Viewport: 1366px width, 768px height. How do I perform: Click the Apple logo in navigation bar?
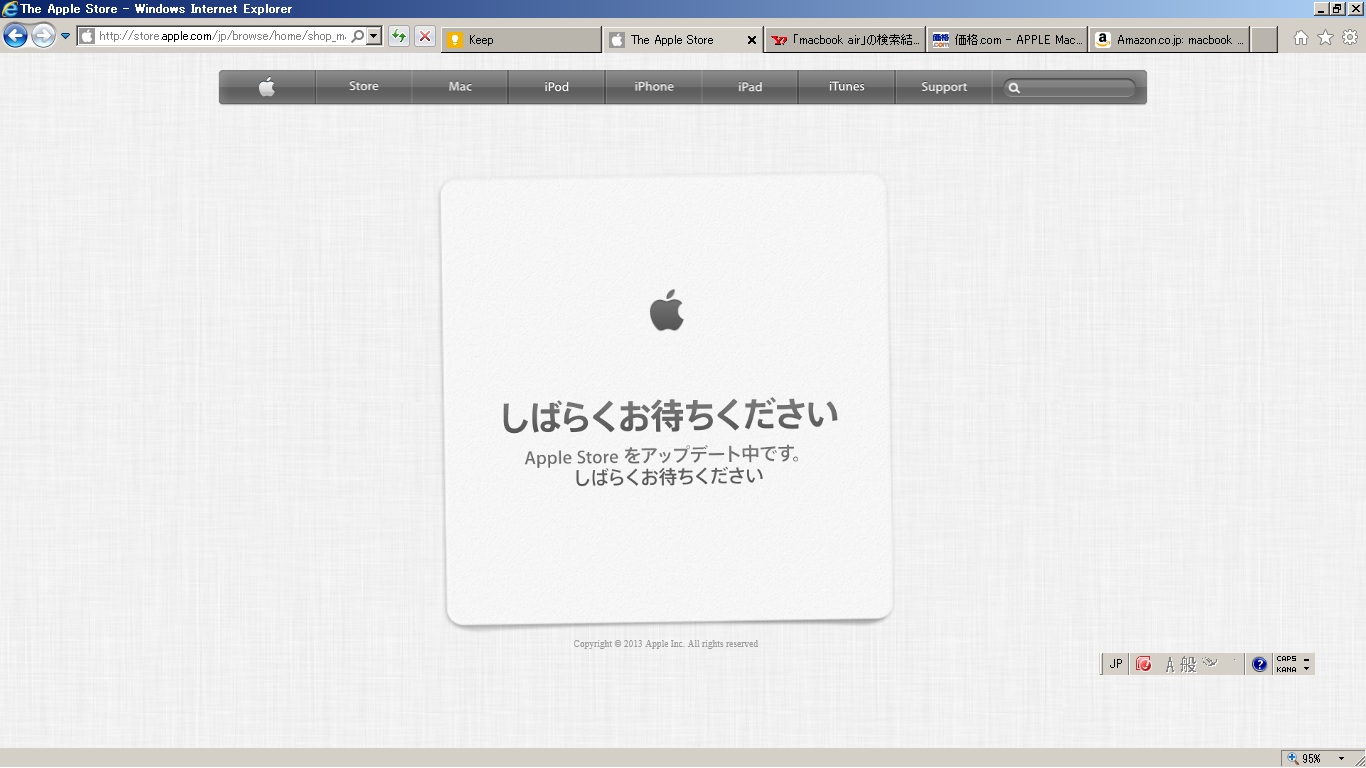point(267,87)
